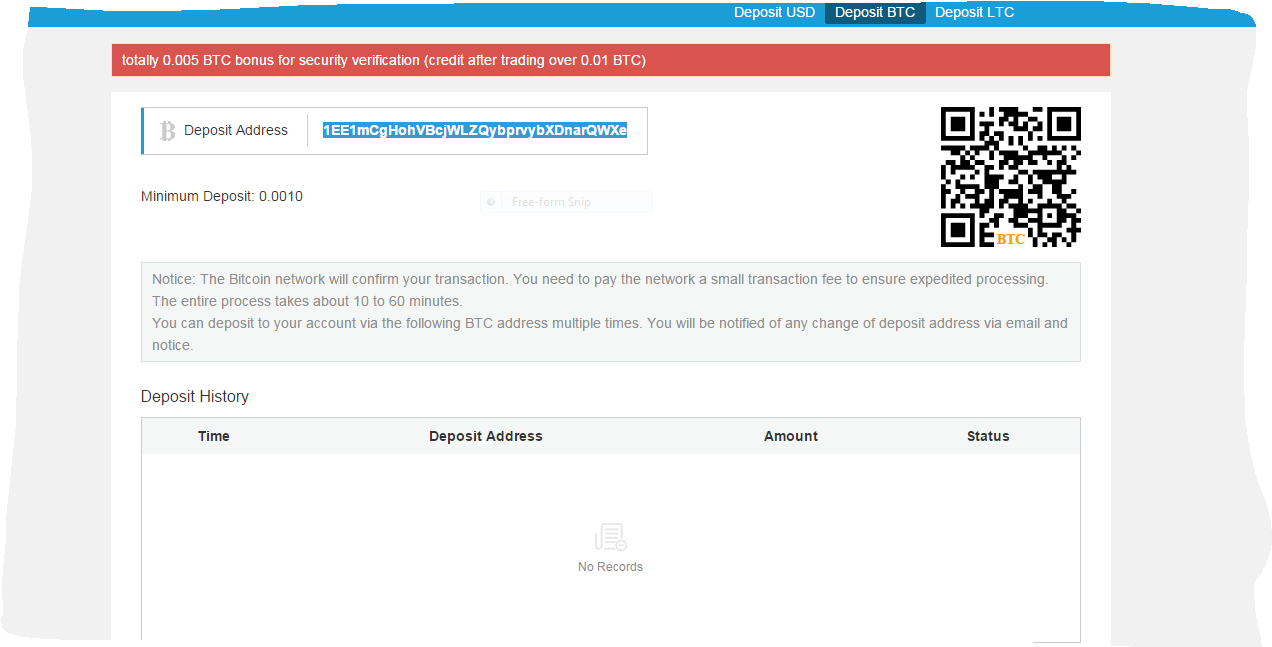Click the Bitcoin symbol beside Deposit Address
Viewport: 1272px width, 647px height.
168,131
